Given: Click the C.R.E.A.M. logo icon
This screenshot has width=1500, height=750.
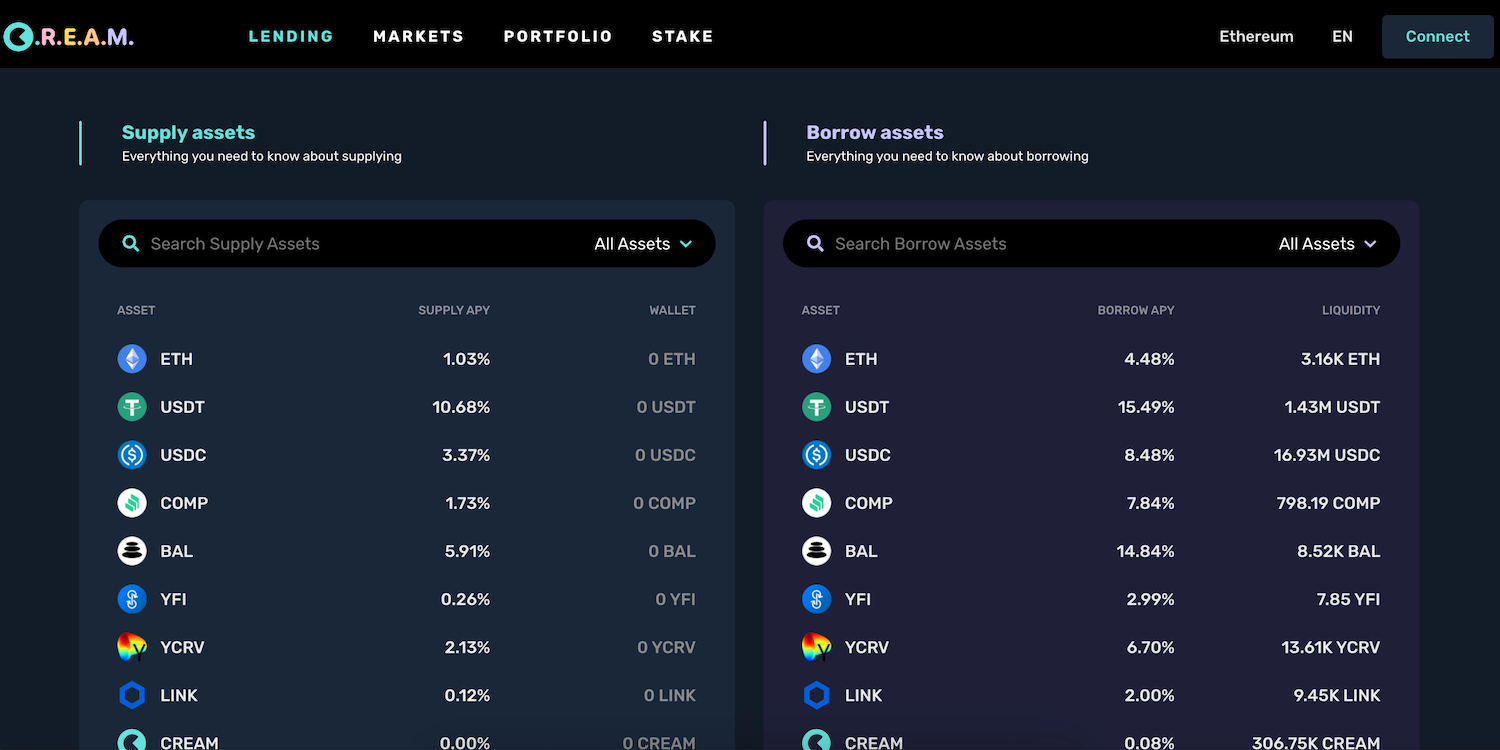Looking at the screenshot, I should pos(18,37).
